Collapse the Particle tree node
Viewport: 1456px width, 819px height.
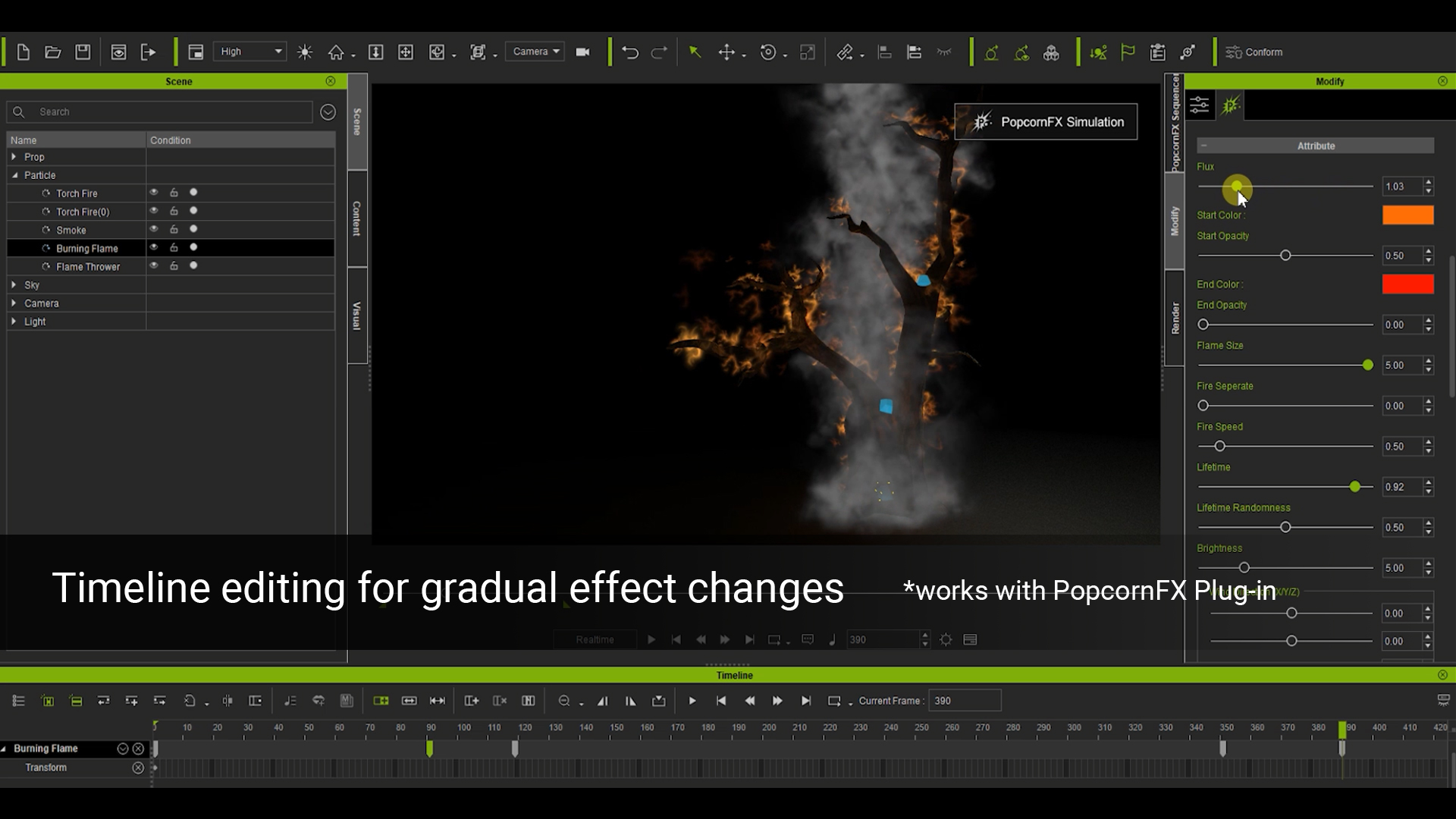[x=14, y=175]
